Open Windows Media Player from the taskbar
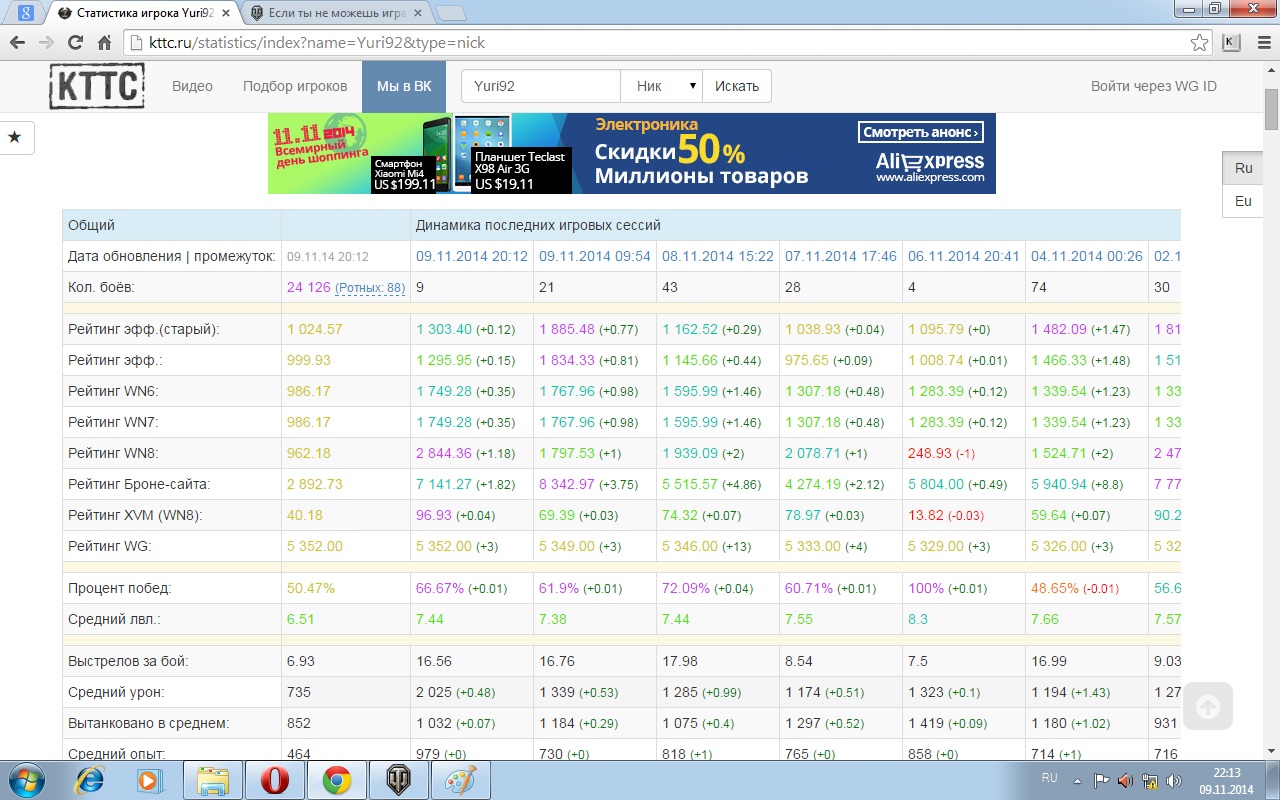The height and width of the screenshot is (800, 1280). coord(151,780)
